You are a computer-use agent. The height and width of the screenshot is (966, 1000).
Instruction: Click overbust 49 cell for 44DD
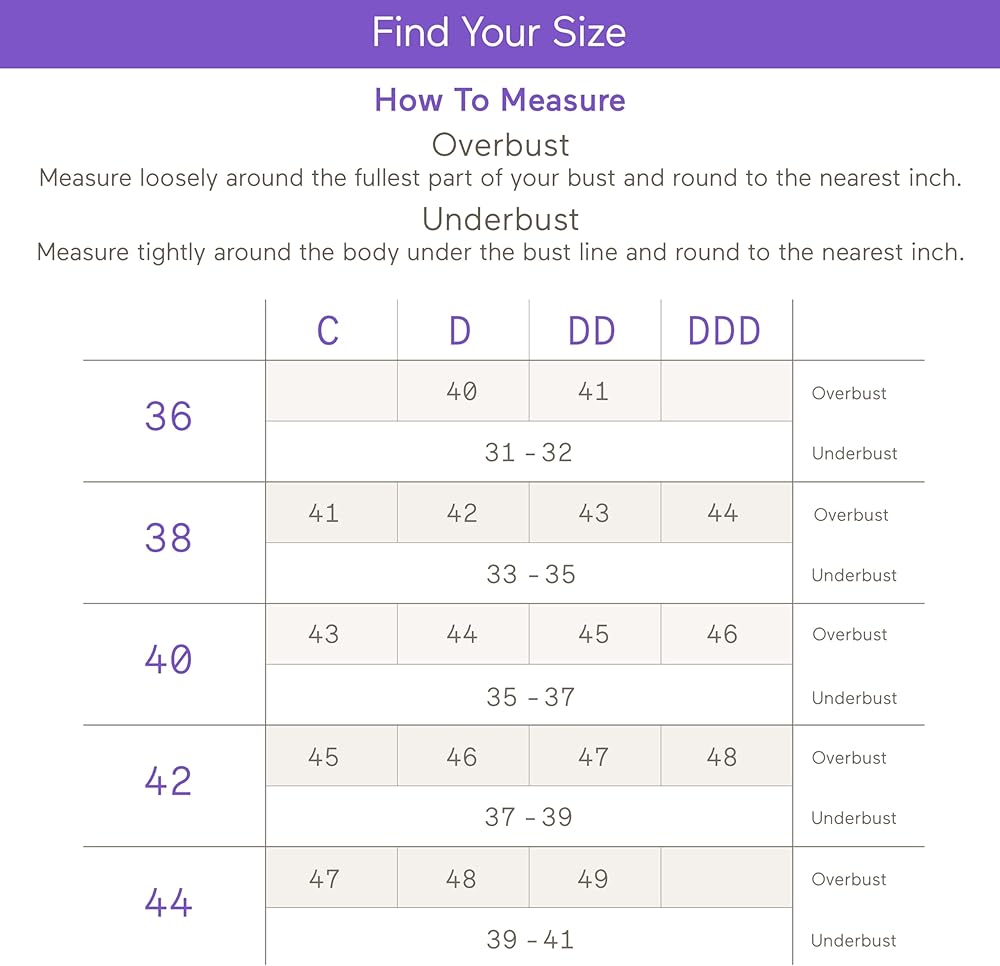[593, 879]
